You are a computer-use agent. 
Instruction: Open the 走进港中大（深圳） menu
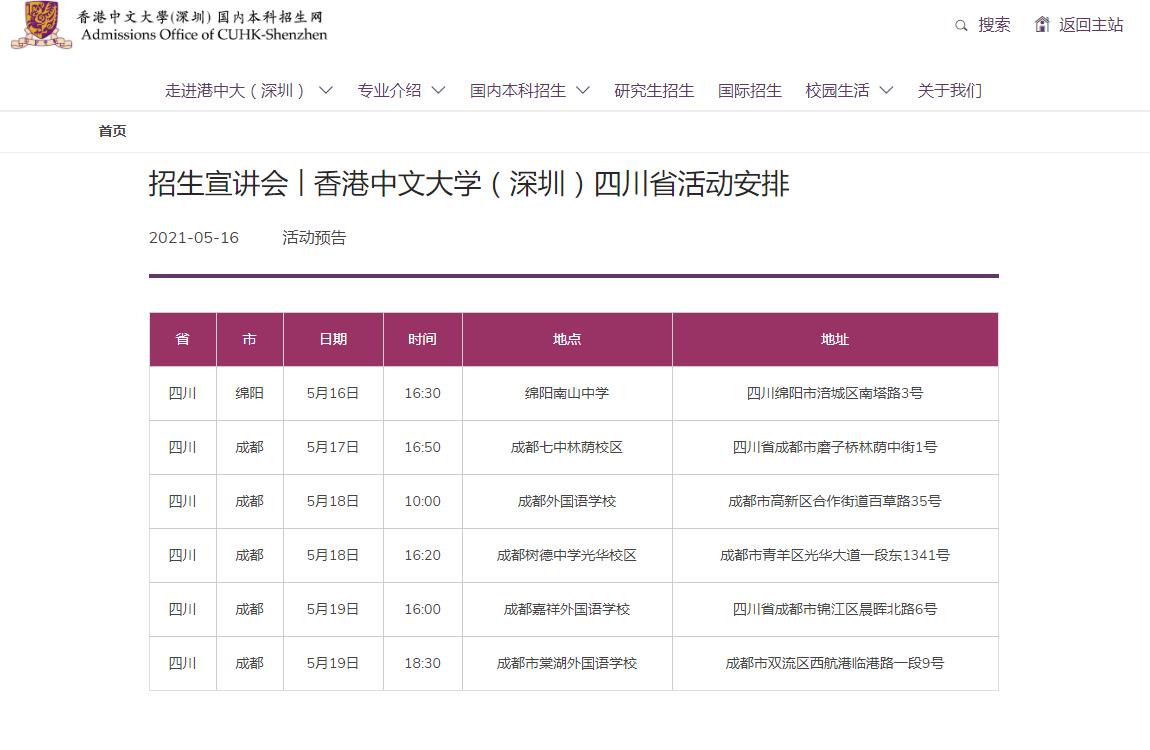point(234,90)
